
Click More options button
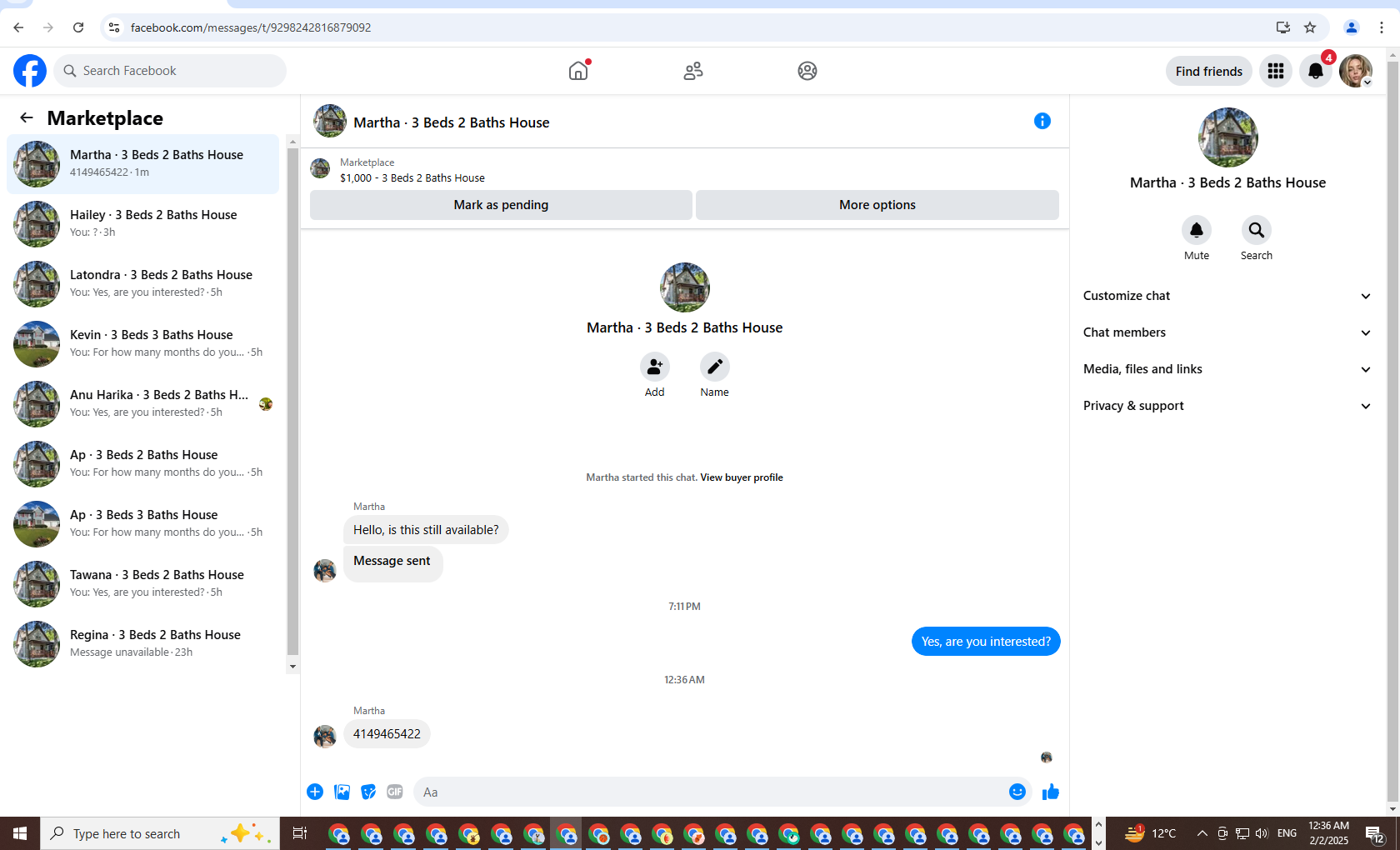(x=877, y=205)
